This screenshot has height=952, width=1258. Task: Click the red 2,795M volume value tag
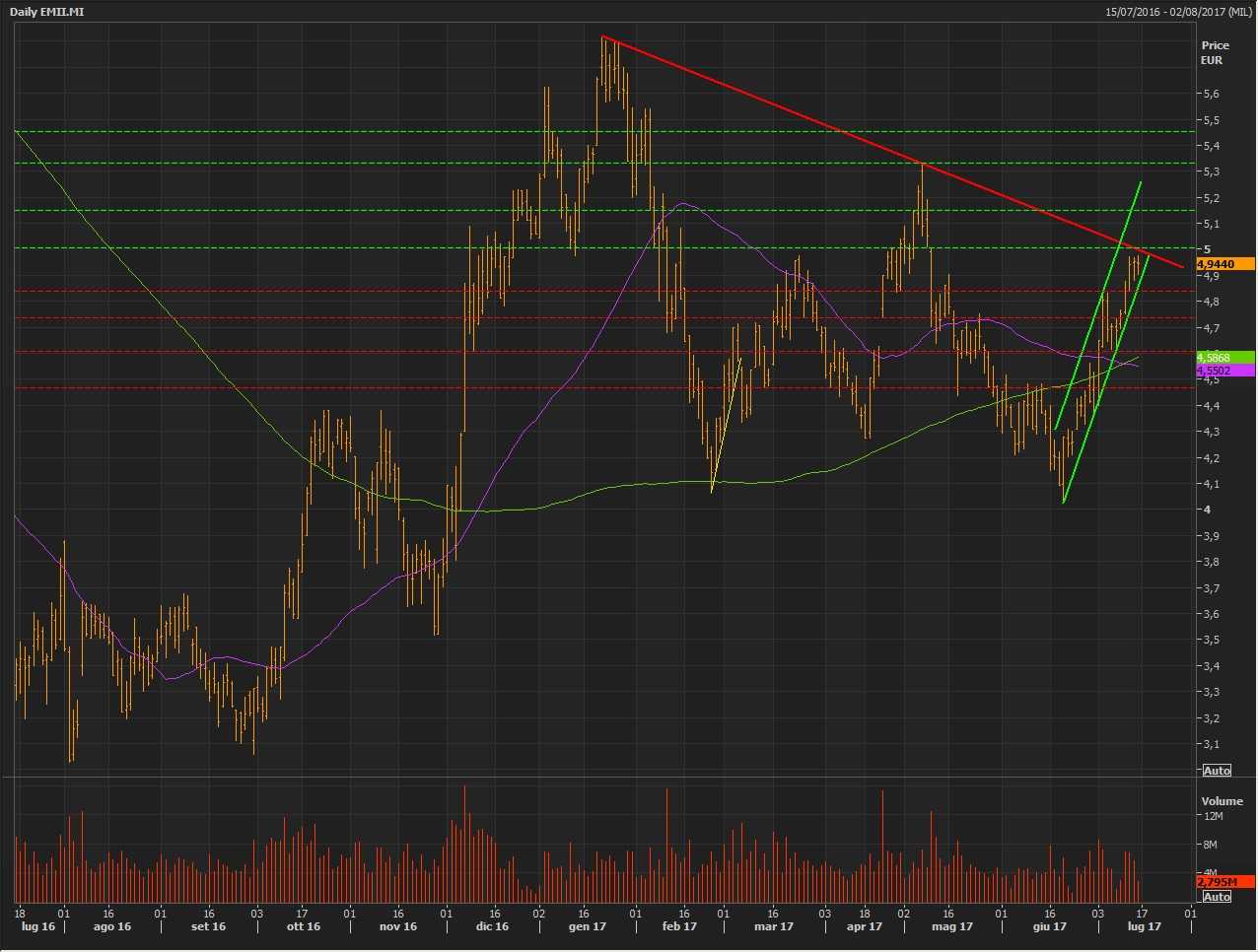click(x=1224, y=881)
